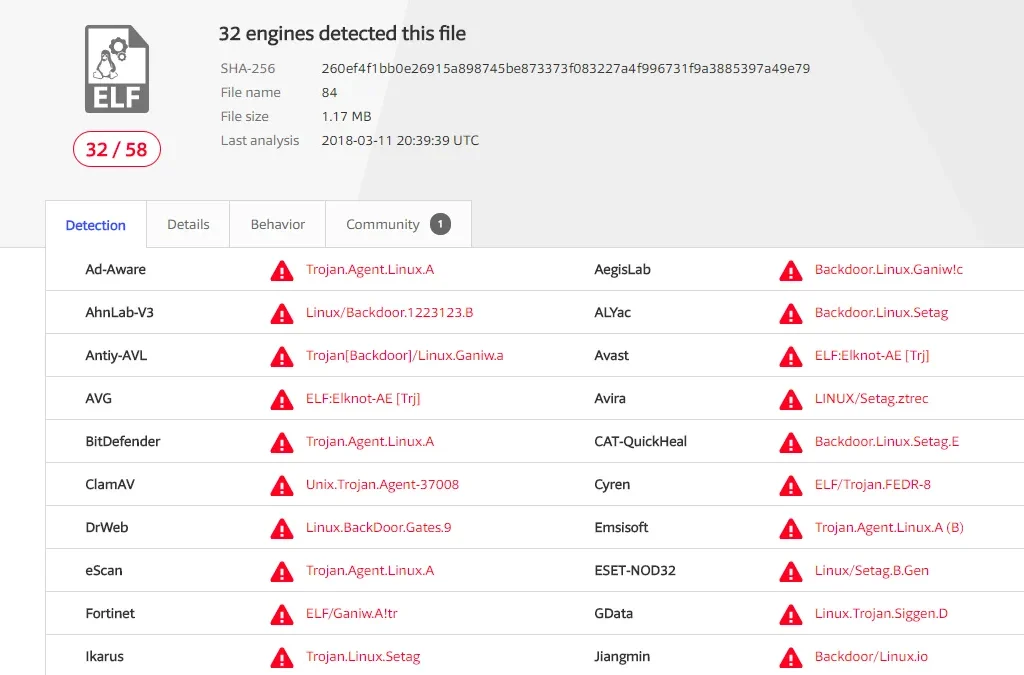Image resolution: width=1024 pixels, height=675 pixels.
Task: Click the alert icon in the AVG row
Action: tap(282, 400)
